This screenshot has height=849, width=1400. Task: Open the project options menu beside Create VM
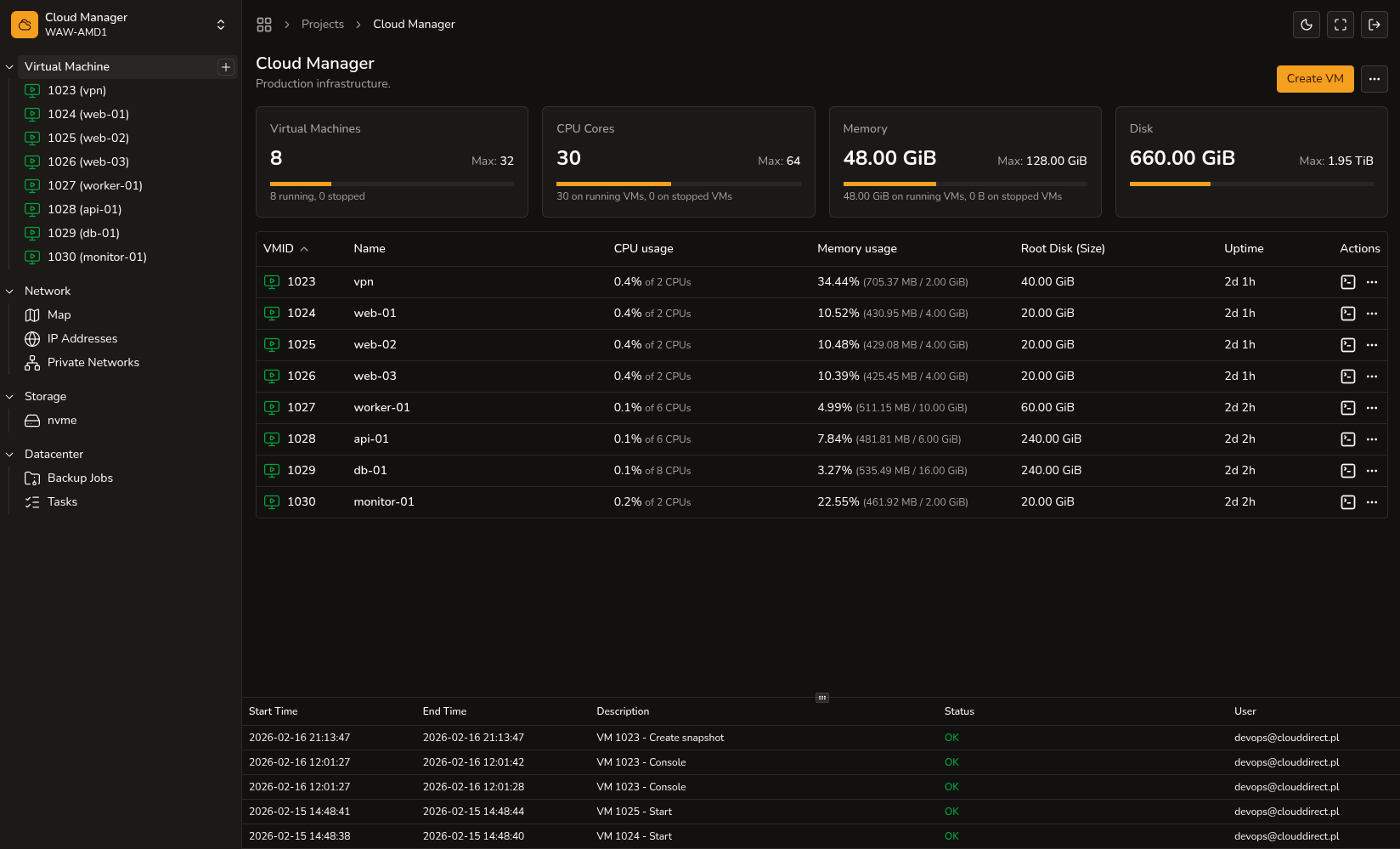point(1374,79)
